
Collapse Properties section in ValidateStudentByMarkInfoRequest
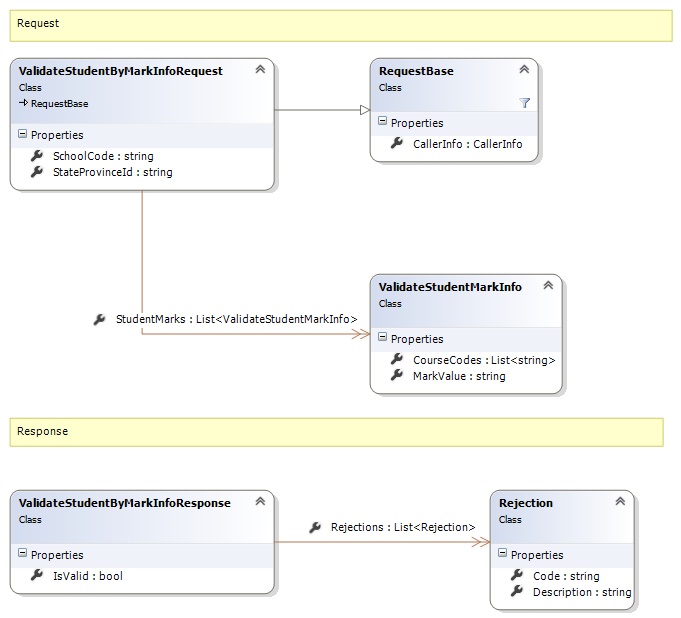(22, 135)
